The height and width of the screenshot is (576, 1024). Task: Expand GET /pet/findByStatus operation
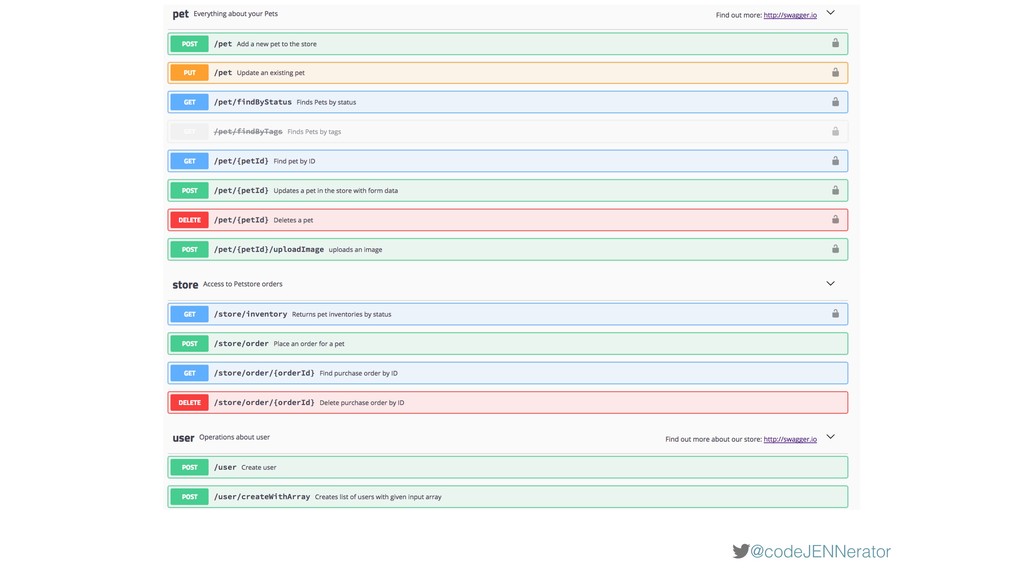507,102
